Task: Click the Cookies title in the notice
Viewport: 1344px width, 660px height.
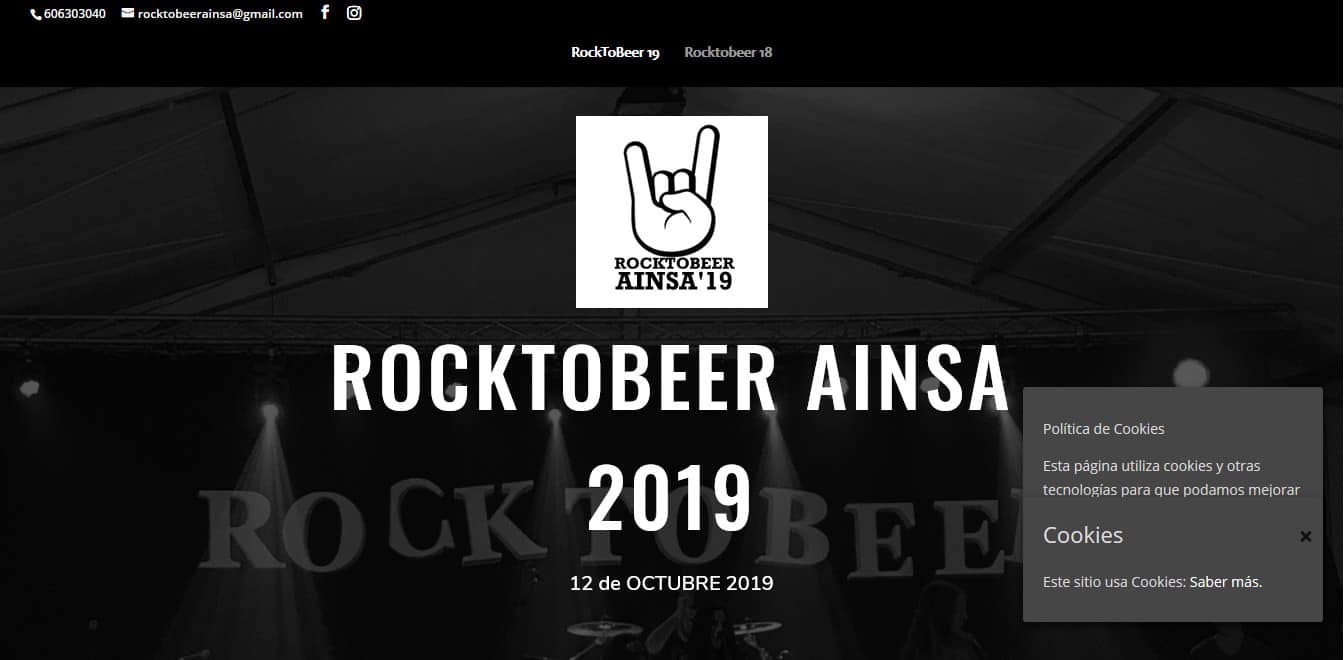Action: (x=1083, y=535)
